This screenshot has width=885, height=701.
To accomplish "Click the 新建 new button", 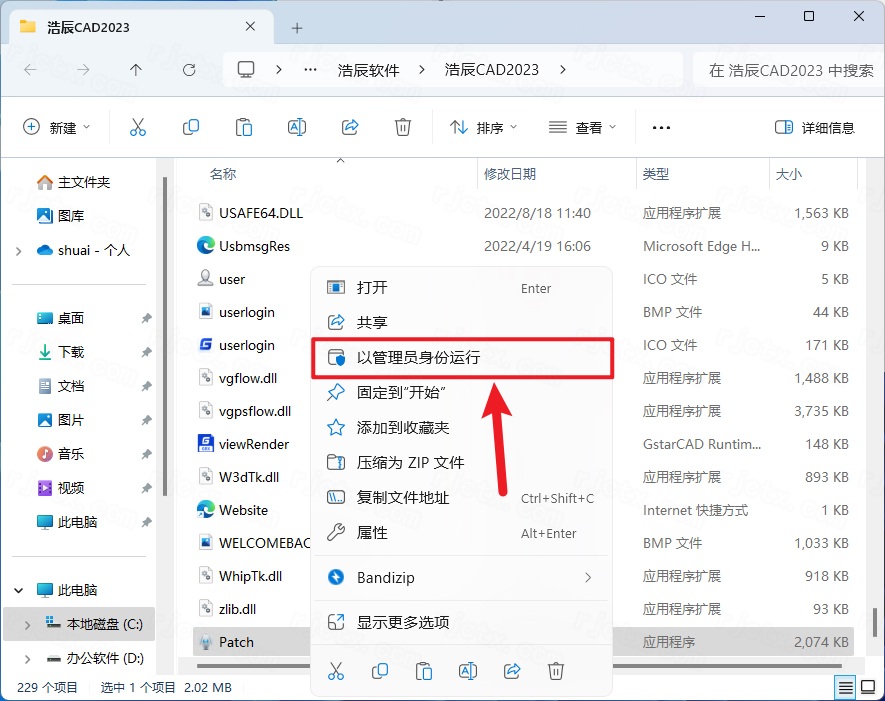I will pyautogui.click(x=57, y=127).
